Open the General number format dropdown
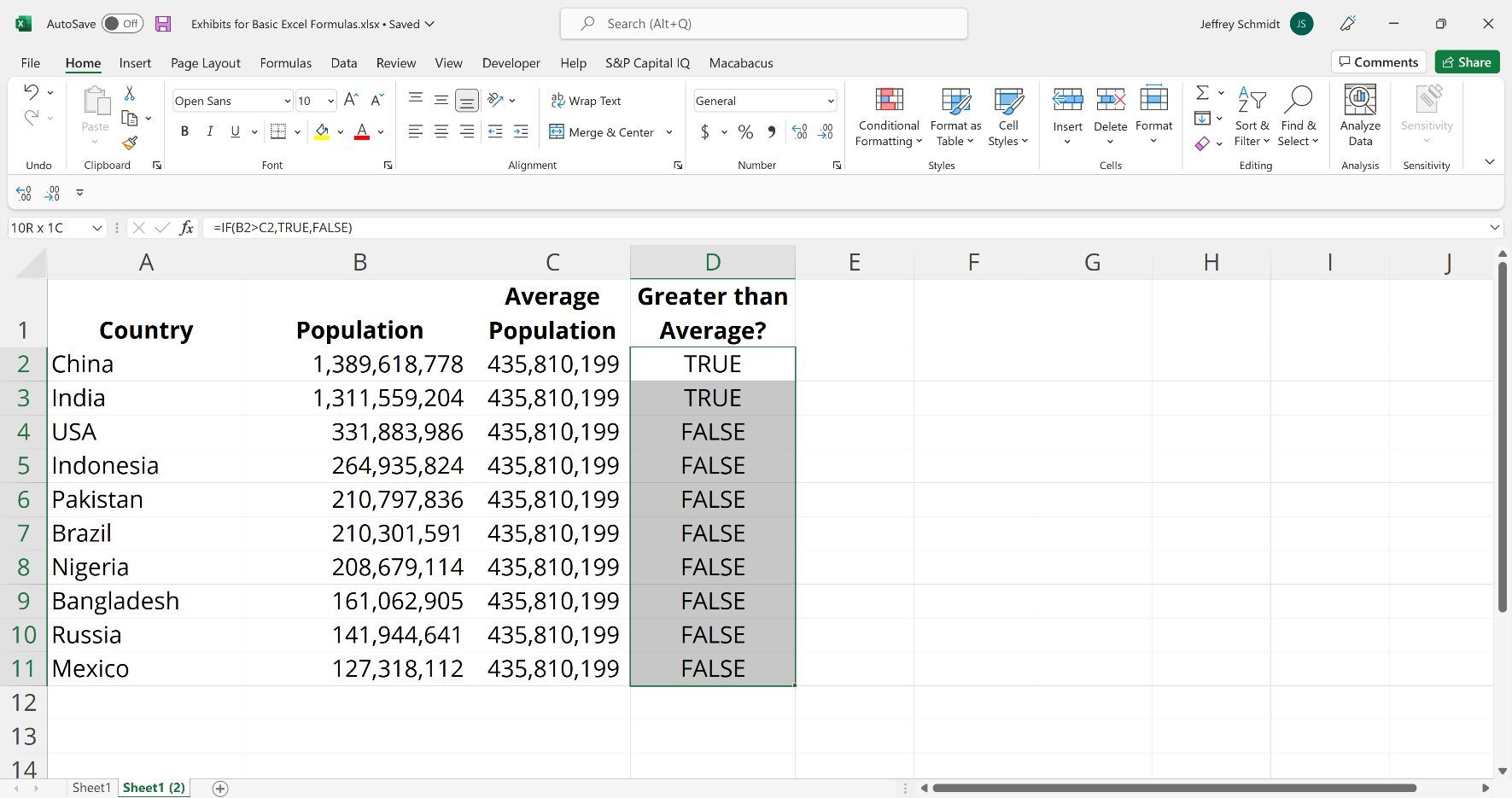1512x798 pixels. 830,102
